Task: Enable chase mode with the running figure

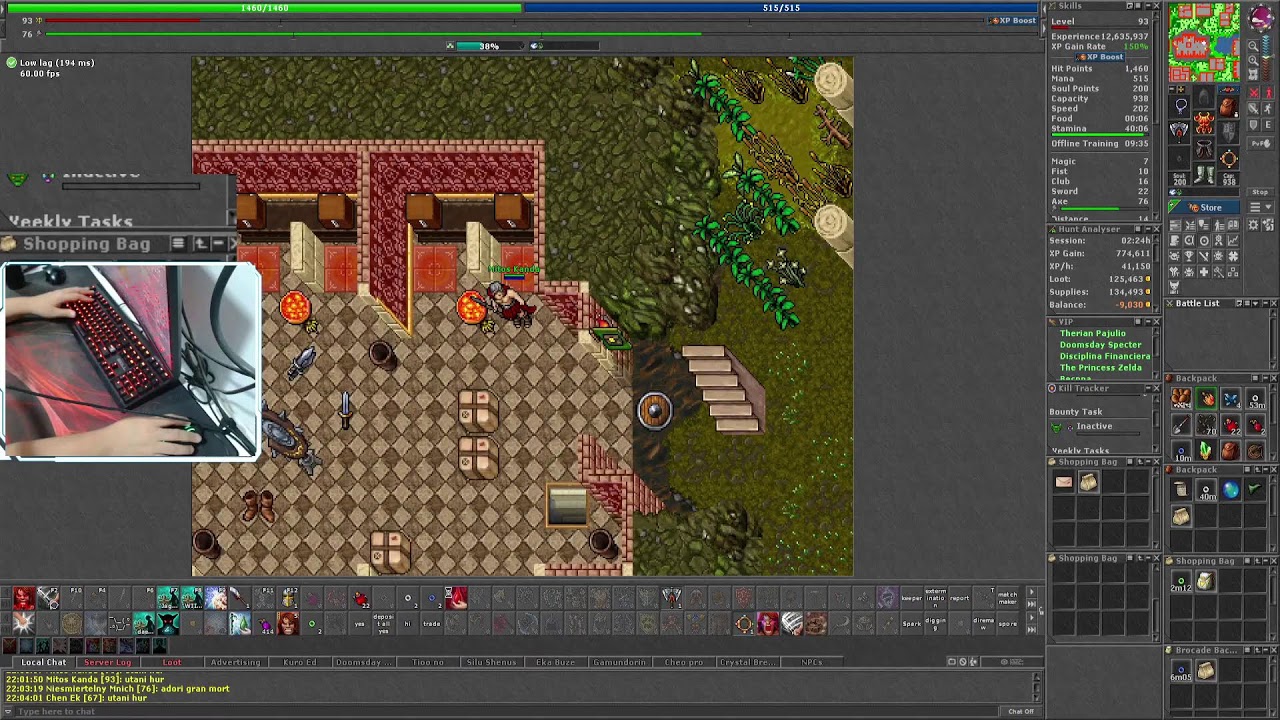Action: (x=1268, y=108)
